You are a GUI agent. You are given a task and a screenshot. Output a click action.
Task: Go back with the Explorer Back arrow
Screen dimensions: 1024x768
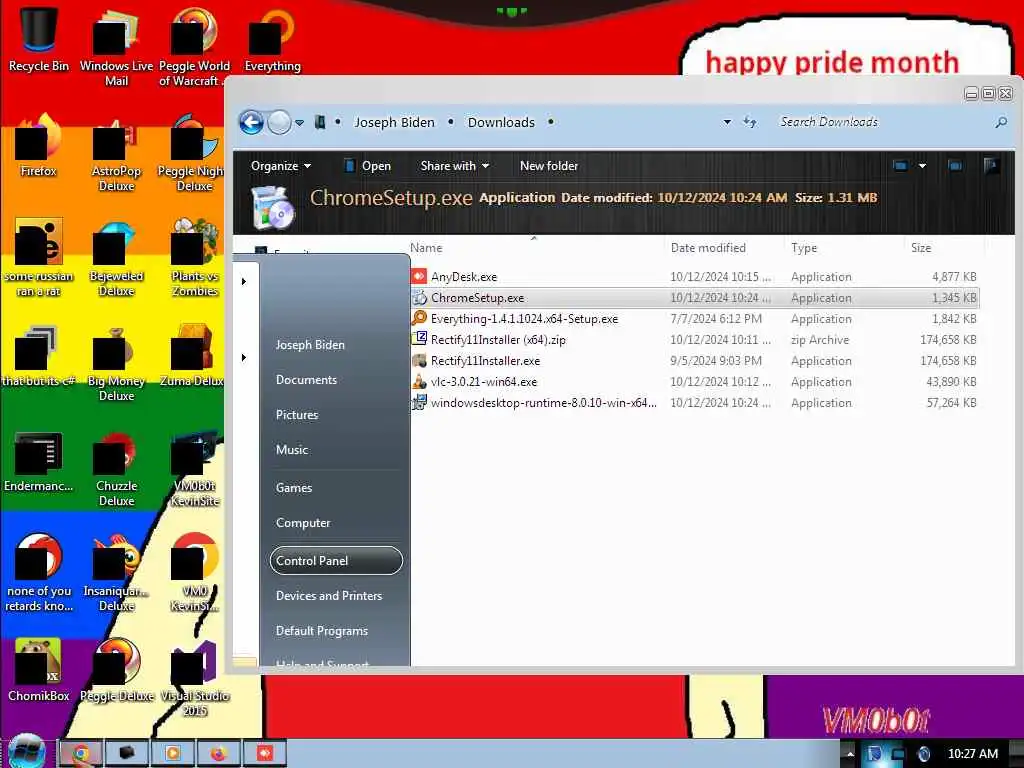click(x=251, y=122)
